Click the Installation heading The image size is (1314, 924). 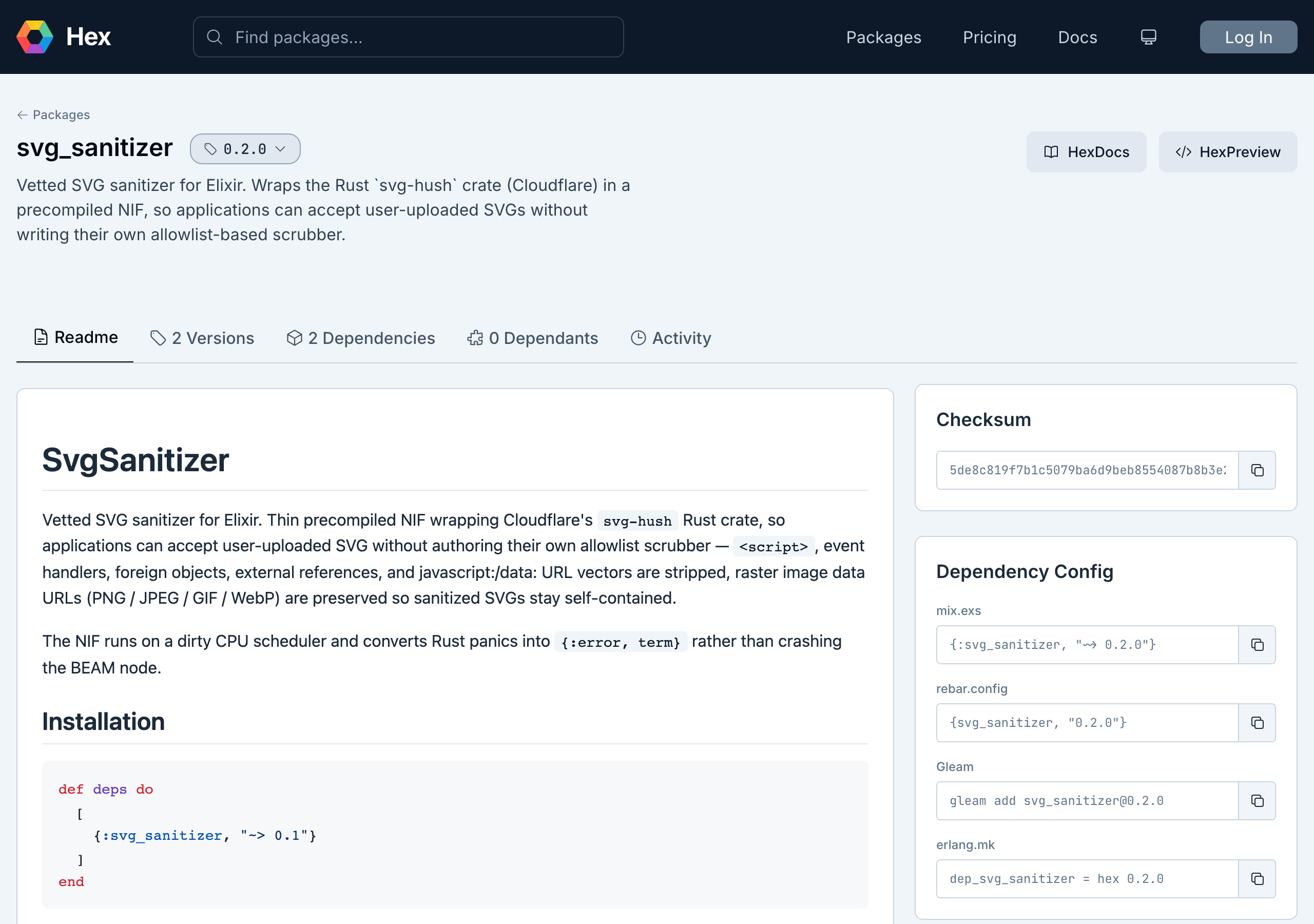104,721
